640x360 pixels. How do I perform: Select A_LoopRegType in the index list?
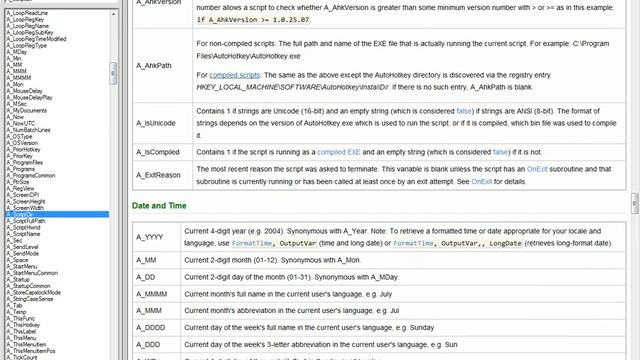click(27, 46)
